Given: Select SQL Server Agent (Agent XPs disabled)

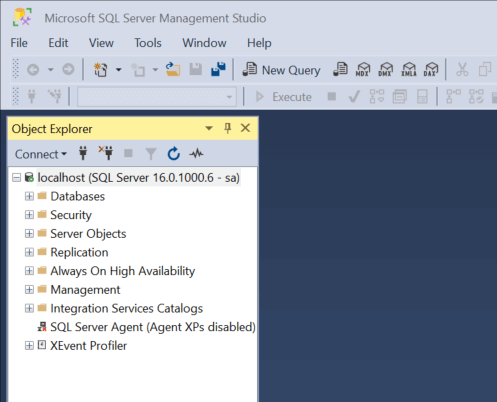Looking at the screenshot, I should click(153, 327).
